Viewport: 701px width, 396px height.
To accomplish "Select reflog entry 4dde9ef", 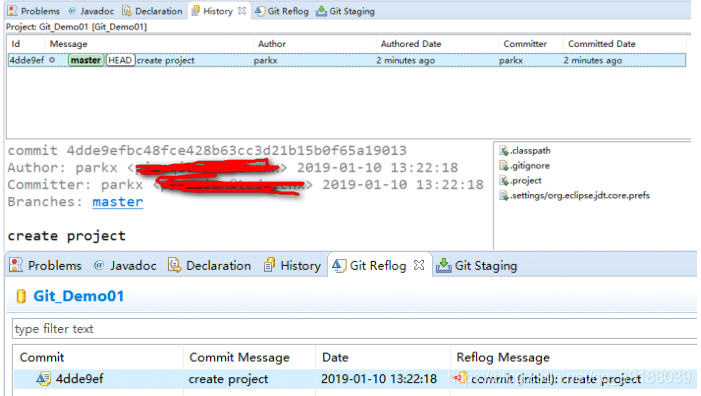I will [x=79, y=379].
